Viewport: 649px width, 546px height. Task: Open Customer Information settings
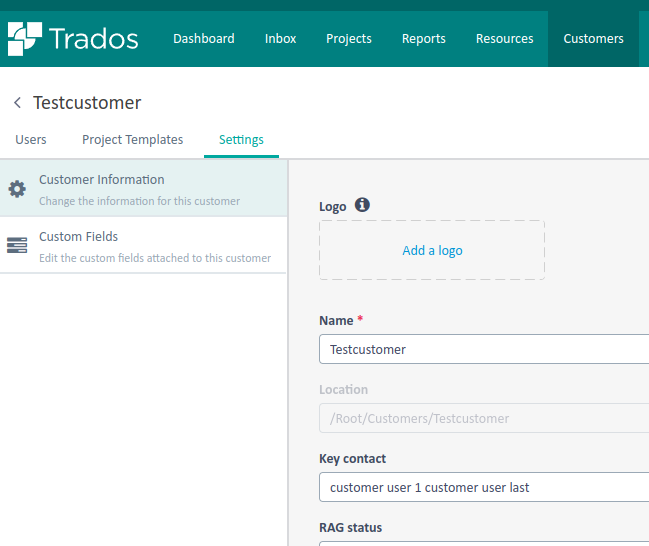tap(143, 189)
